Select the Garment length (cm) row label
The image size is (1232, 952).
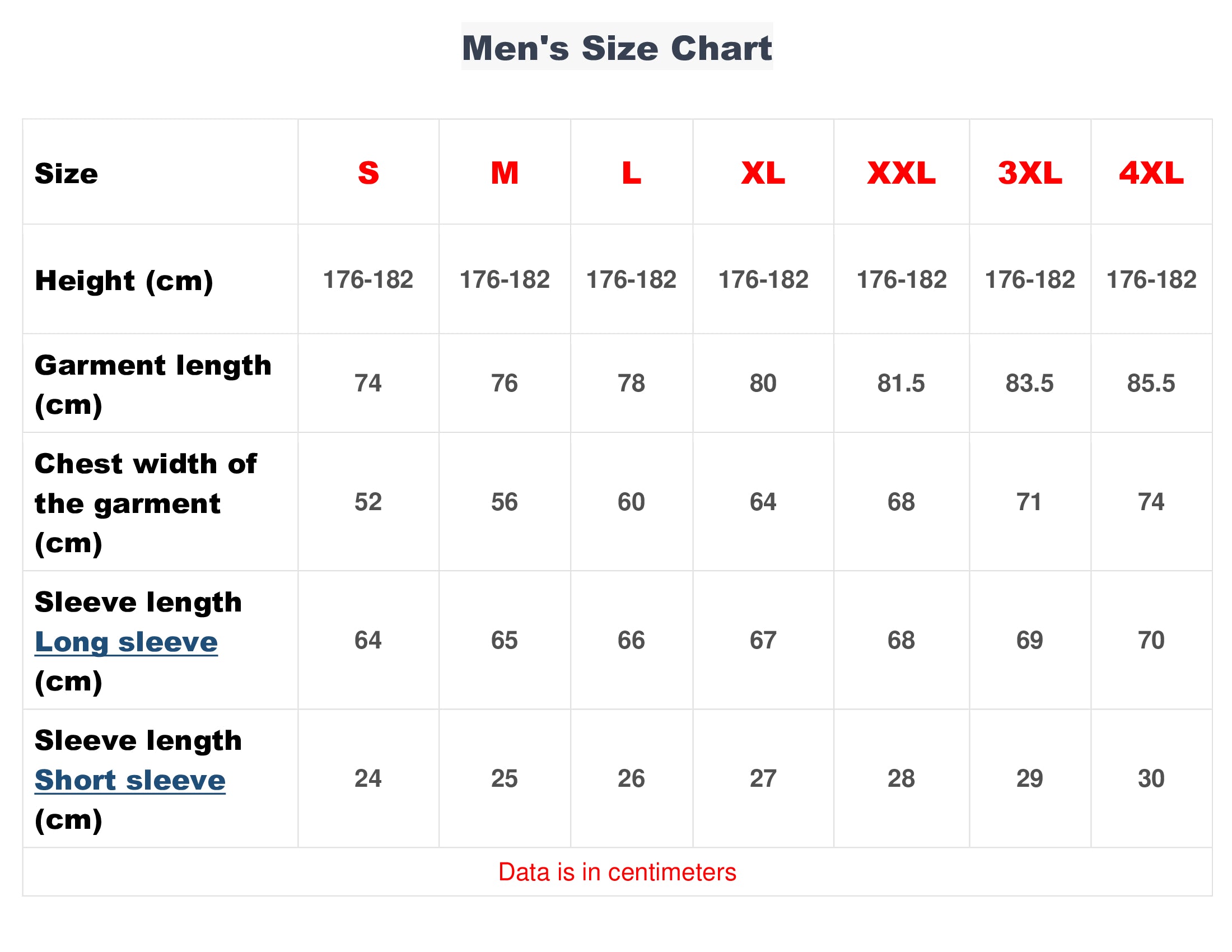tap(152, 384)
